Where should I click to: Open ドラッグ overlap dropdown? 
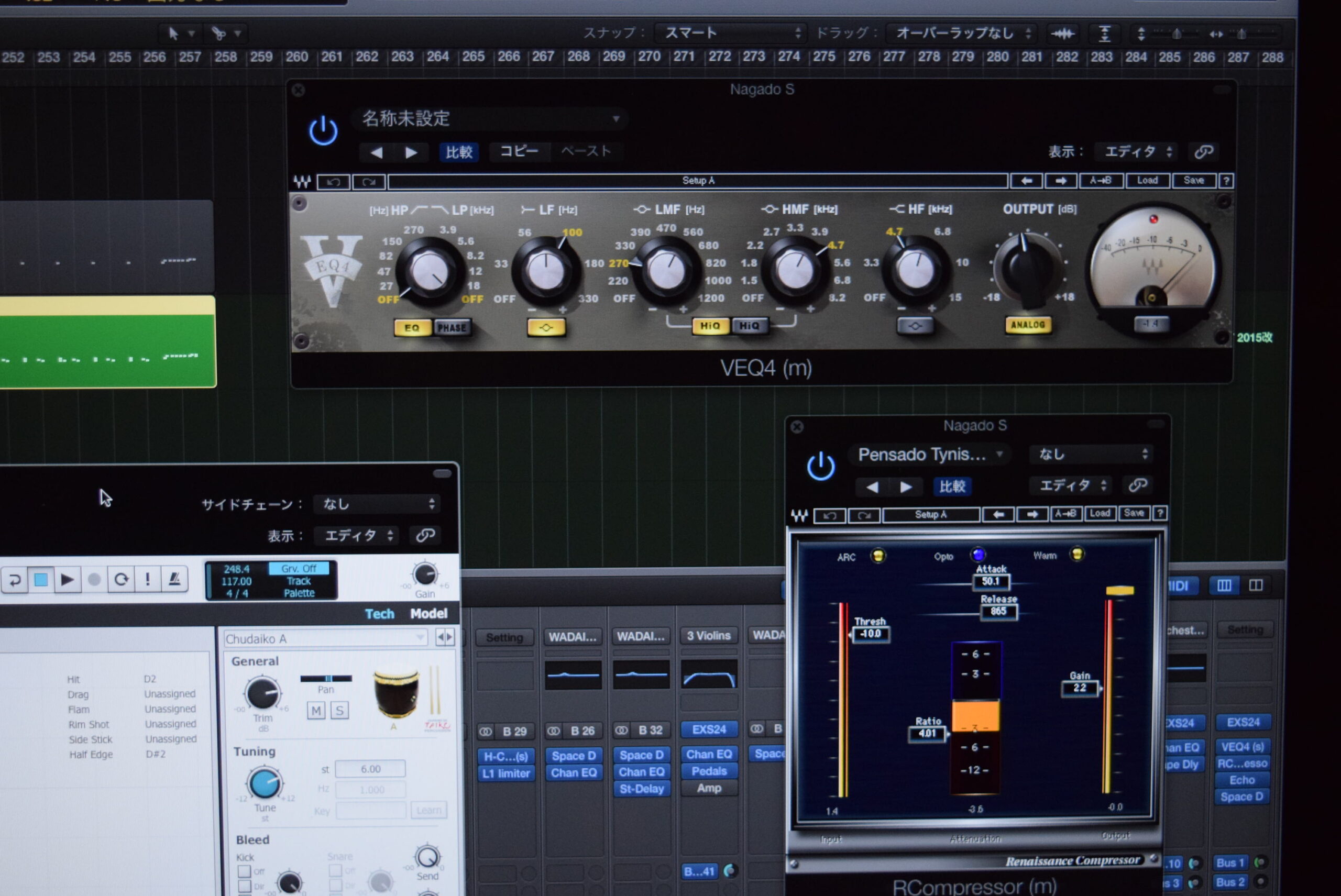[x=961, y=33]
